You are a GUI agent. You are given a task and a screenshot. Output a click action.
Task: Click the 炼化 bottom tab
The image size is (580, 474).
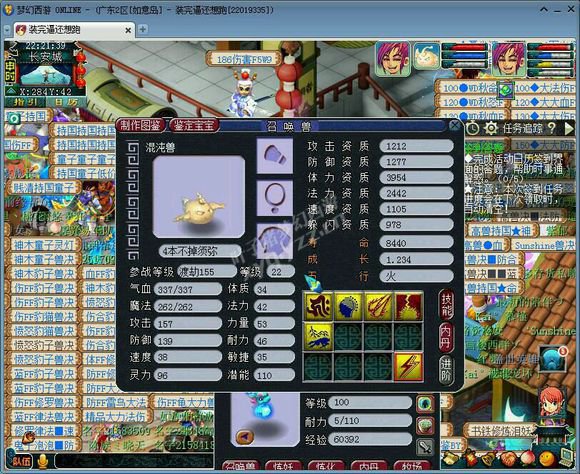326,466
